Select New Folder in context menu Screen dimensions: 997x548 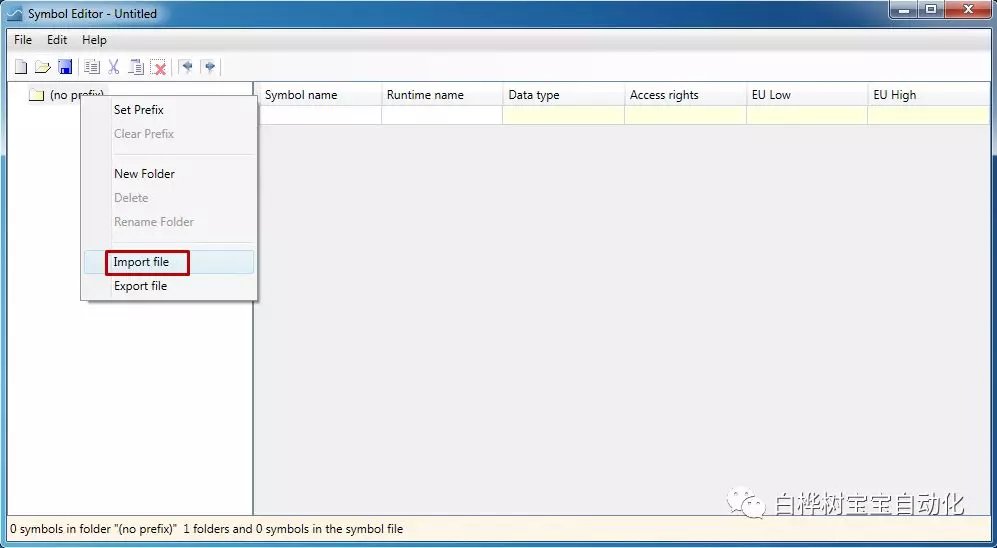144,174
